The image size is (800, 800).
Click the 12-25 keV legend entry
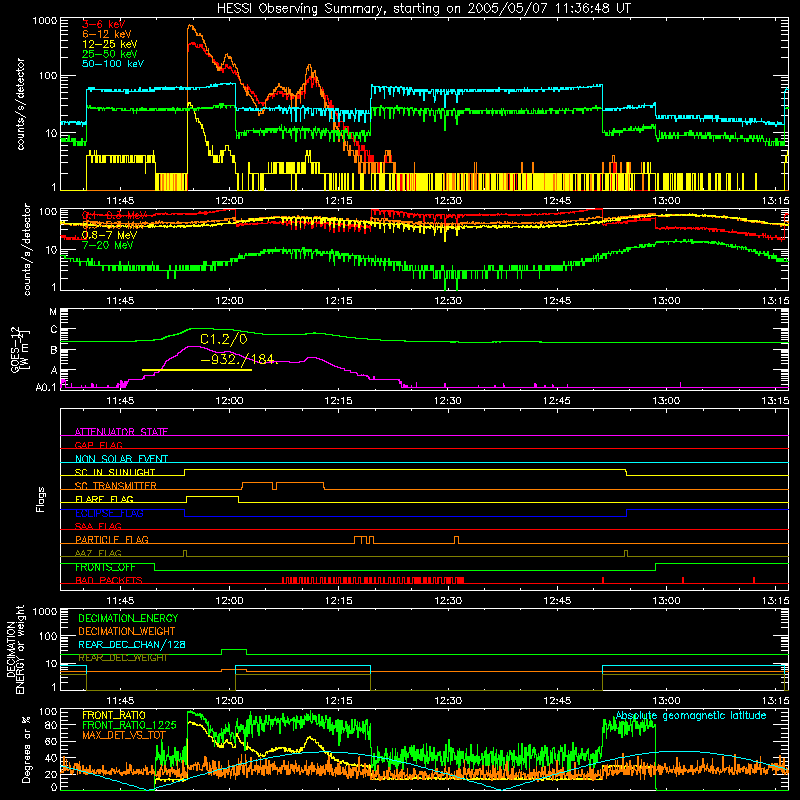[x=109, y=44]
